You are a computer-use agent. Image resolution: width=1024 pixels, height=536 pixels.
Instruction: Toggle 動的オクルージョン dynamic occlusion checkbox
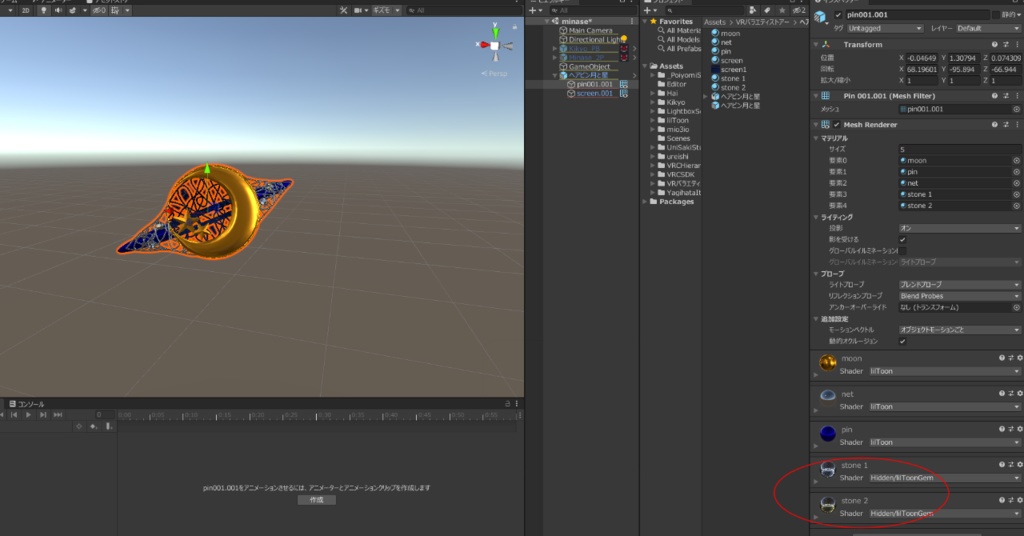coord(903,341)
